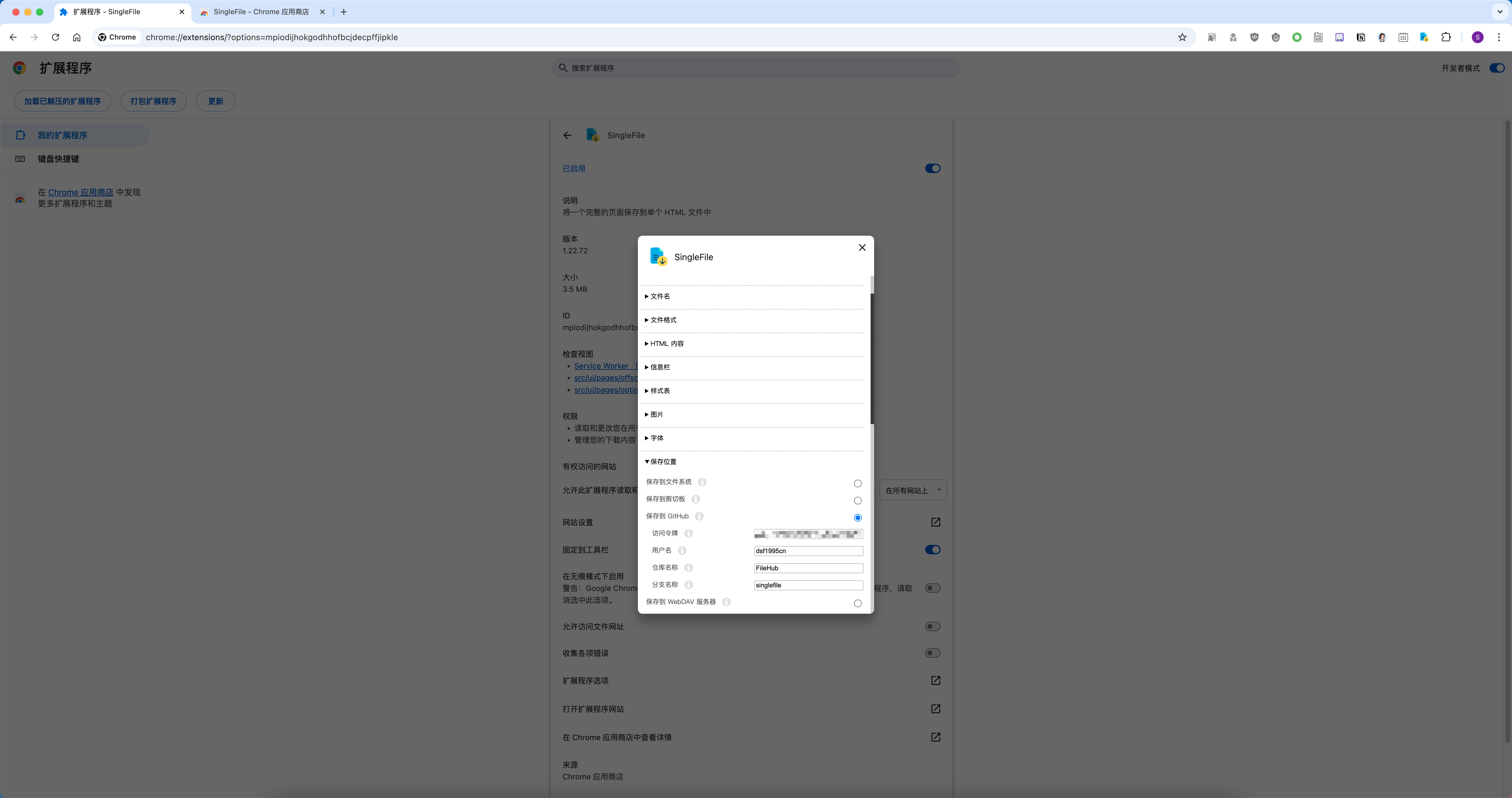The height and width of the screenshot is (798, 1512).
Task: Click the options dialog vertical scrollbar
Action: (x=872, y=358)
